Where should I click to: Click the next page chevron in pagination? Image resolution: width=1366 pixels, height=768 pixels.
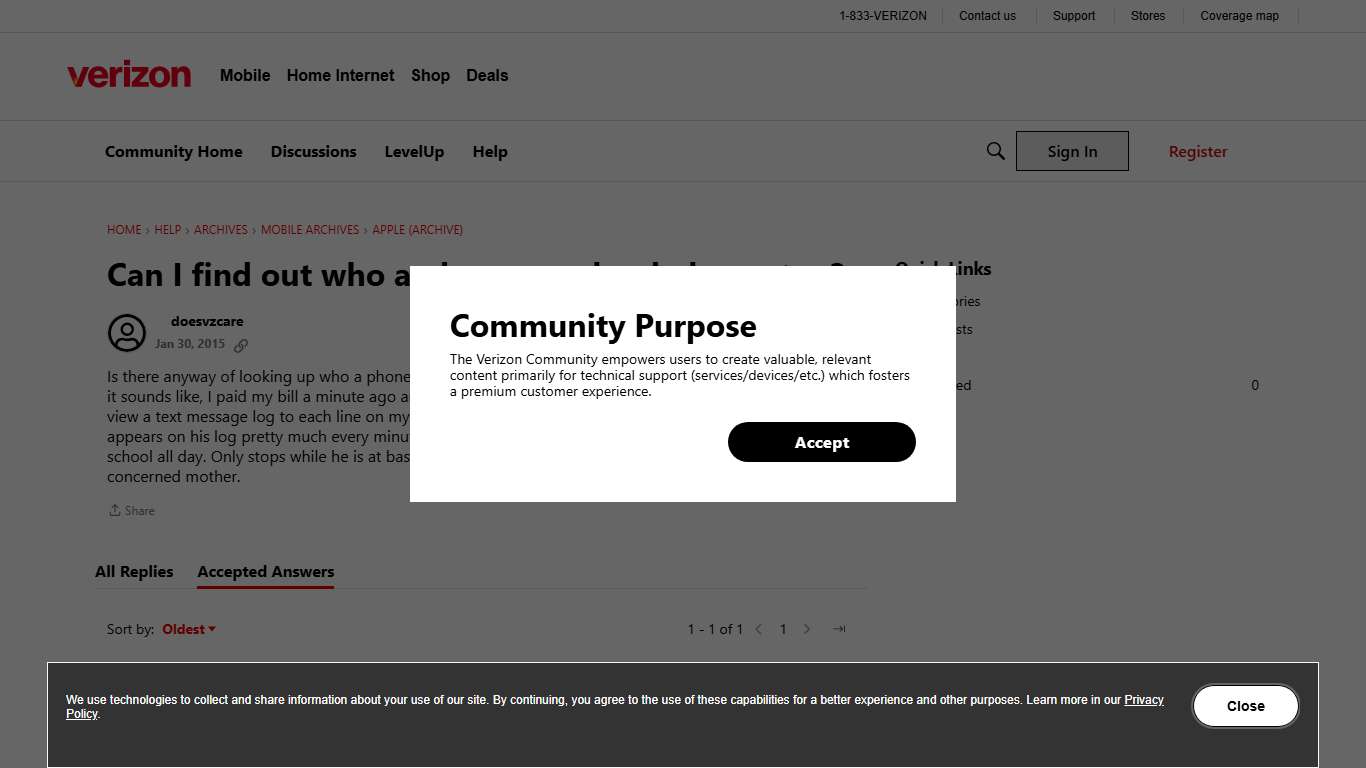pos(807,629)
